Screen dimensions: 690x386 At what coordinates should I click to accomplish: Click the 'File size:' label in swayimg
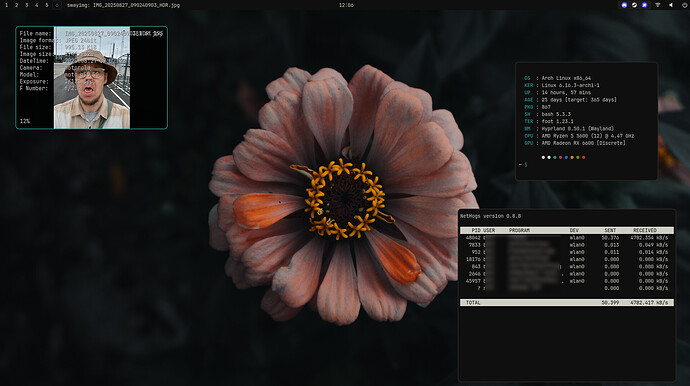[35, 47]
